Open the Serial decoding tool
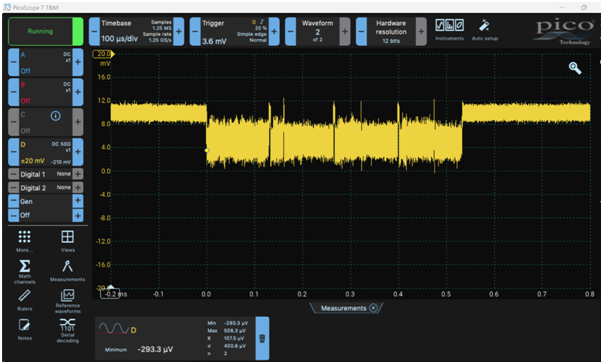 67,325
